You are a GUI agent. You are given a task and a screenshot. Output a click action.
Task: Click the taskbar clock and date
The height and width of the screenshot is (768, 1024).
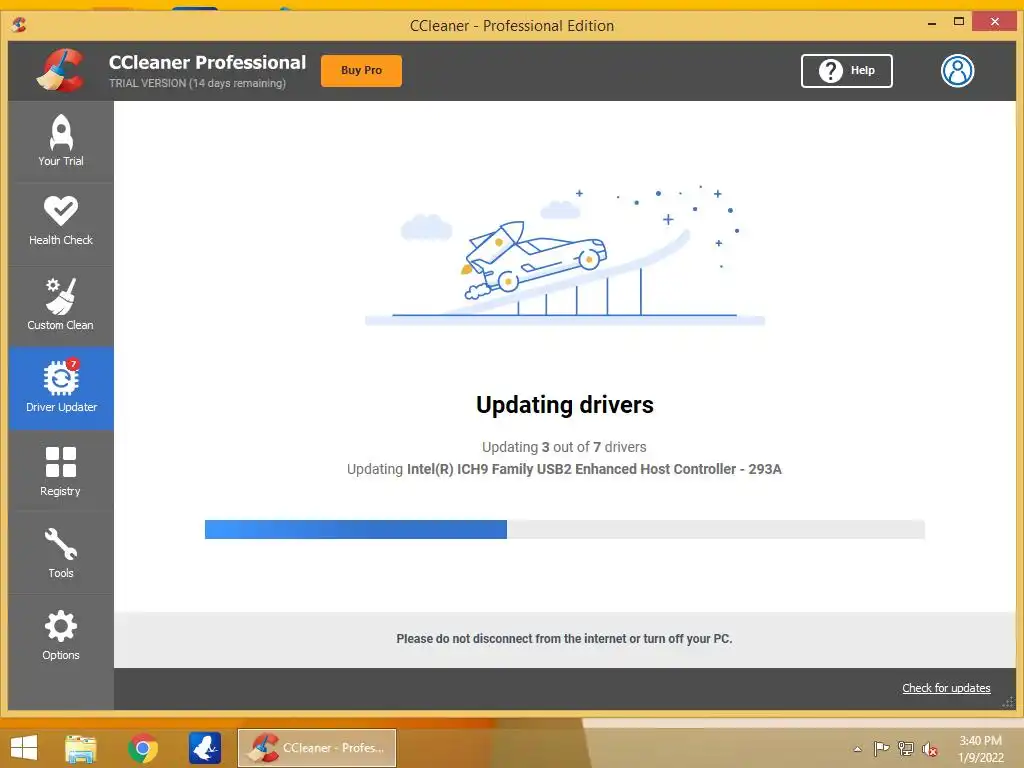[x=981, y=749]
